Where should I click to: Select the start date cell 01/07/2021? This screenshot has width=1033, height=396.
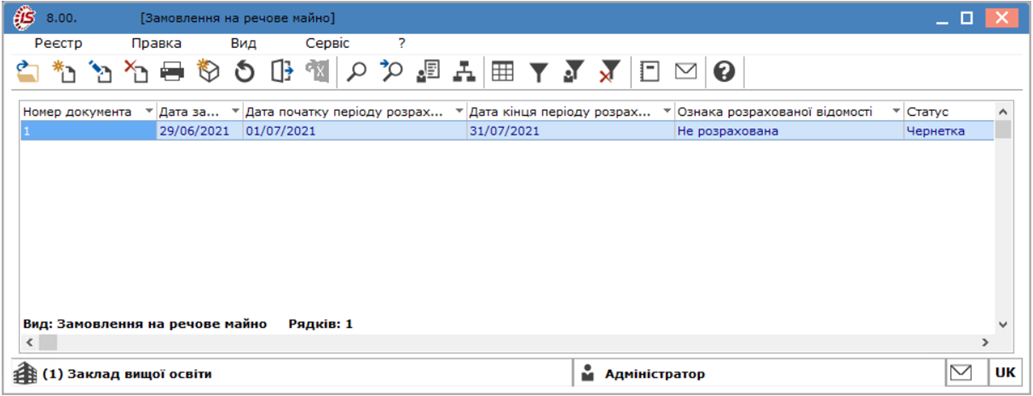point(354,130)
